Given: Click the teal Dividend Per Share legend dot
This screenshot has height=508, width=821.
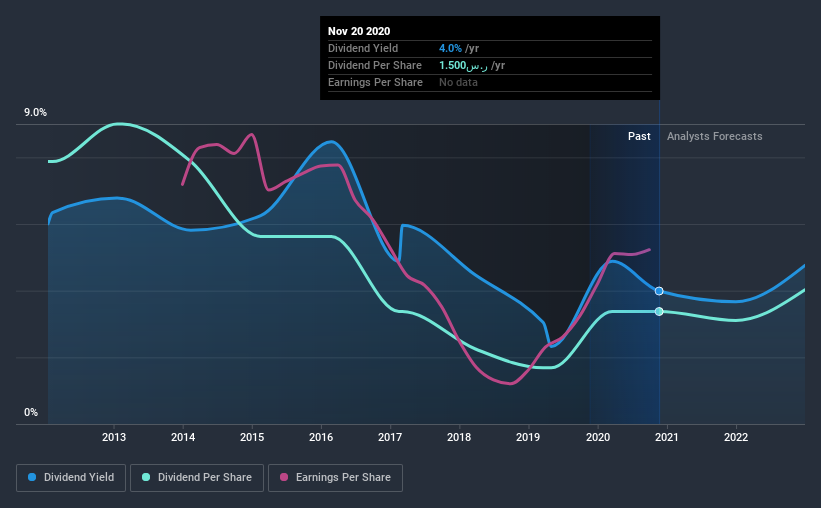Looking at the screenshot, I should tap(146, 477).
